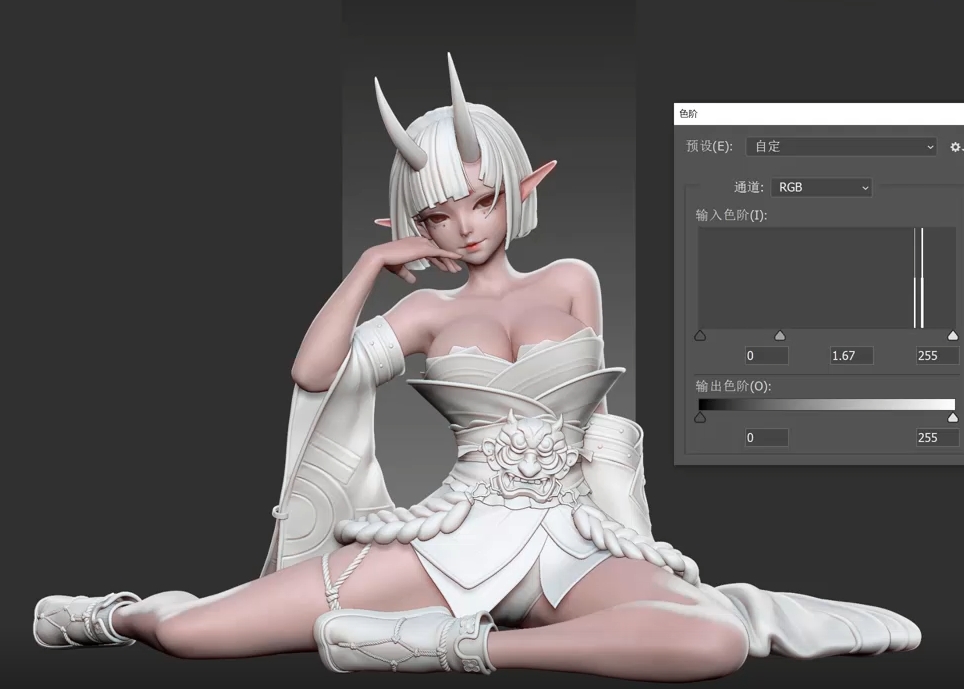Click the histogram in the Levels dialog
Viewport: 964px width, 689px height.
pos(827,278)
